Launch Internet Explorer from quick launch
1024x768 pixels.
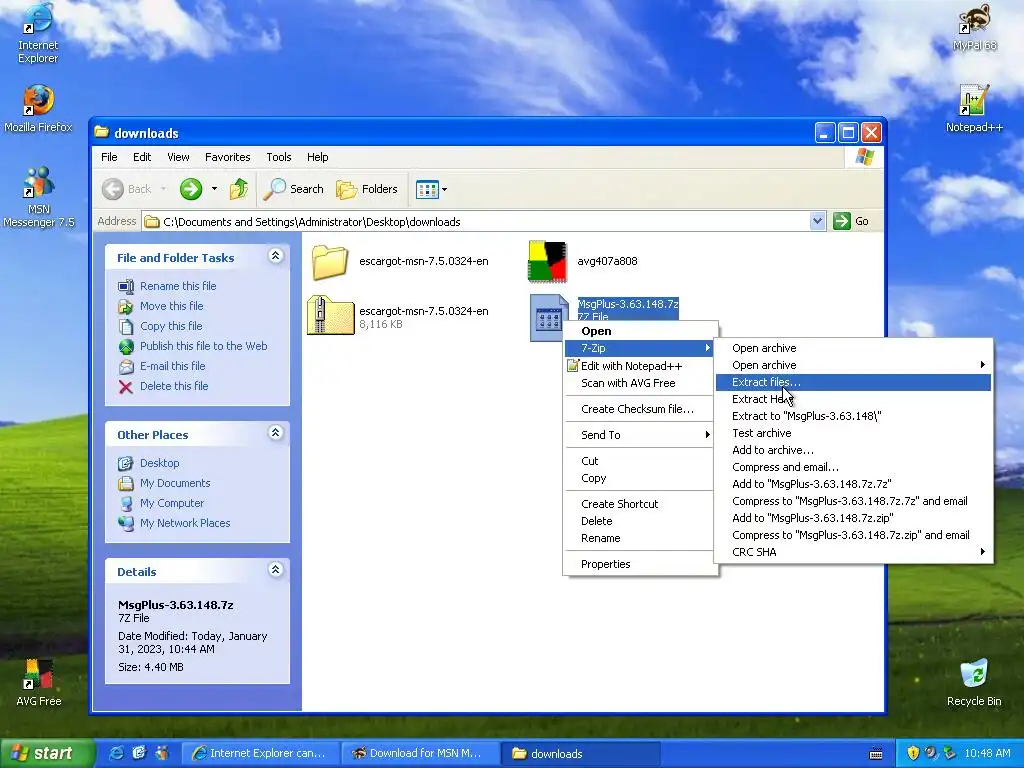click(x=117, y=753)
